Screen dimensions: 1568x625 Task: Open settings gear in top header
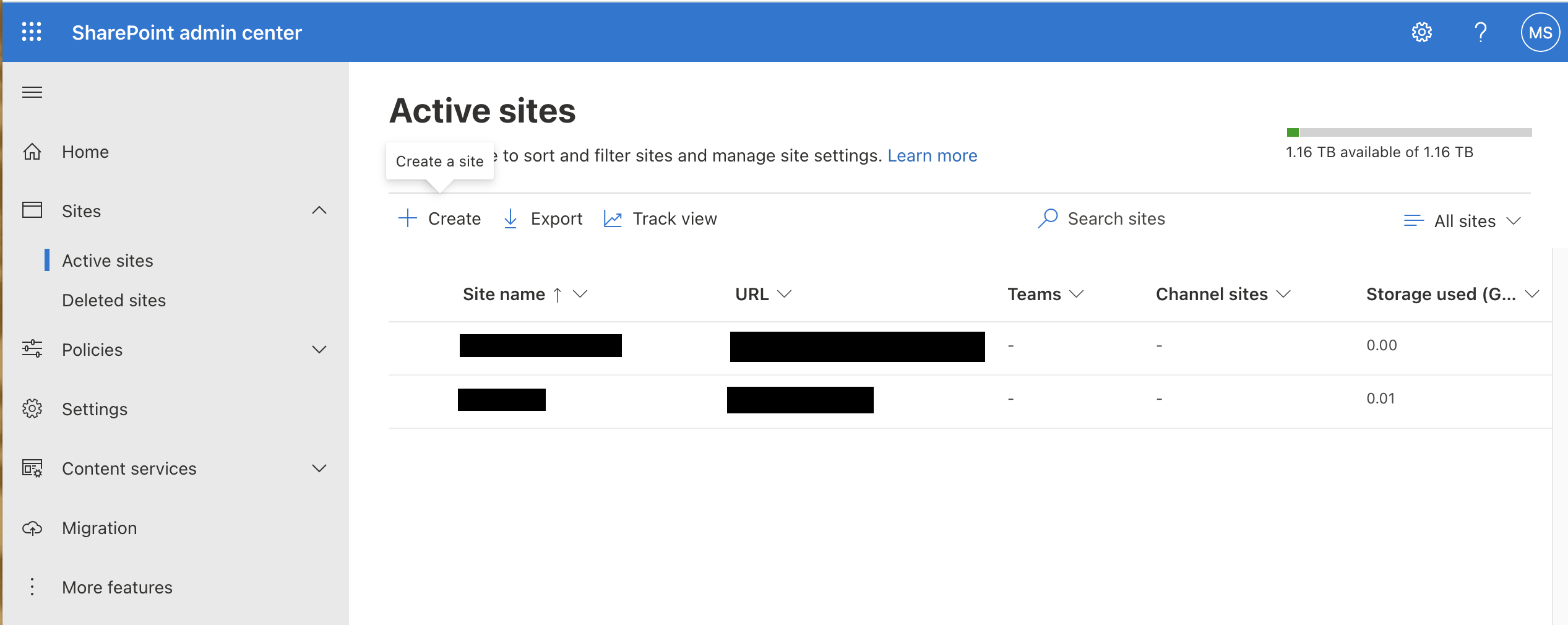point(1421,32)
